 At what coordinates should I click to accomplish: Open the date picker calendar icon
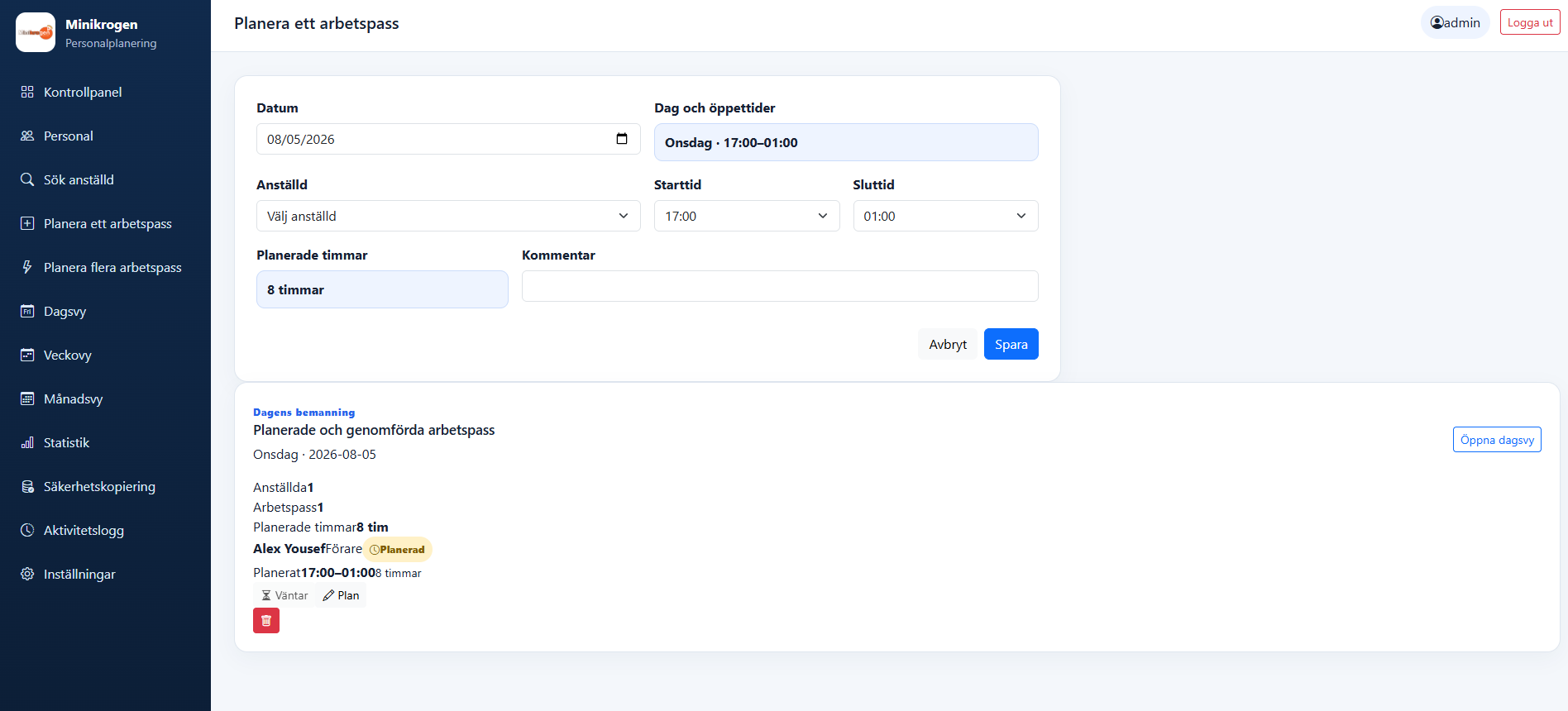622,139
